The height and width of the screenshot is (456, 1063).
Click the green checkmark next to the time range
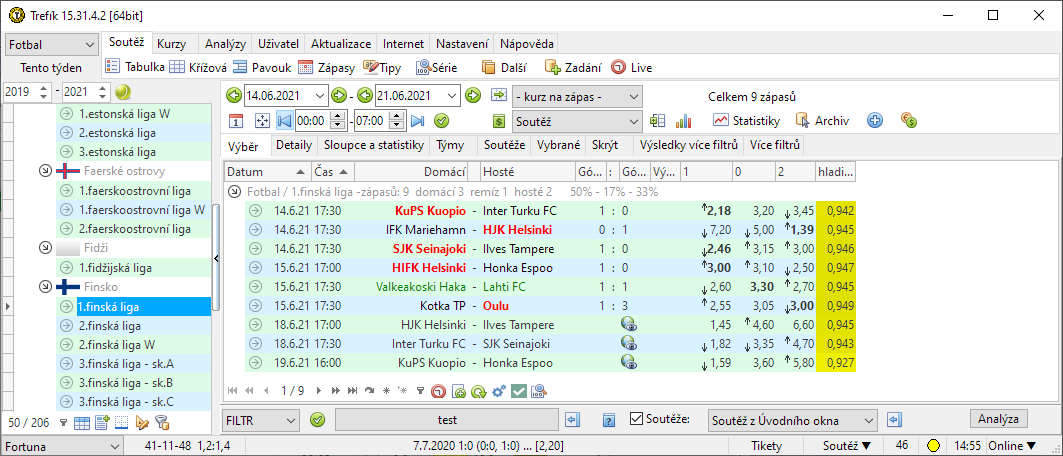pyautogui.click(x=441, y=121)
